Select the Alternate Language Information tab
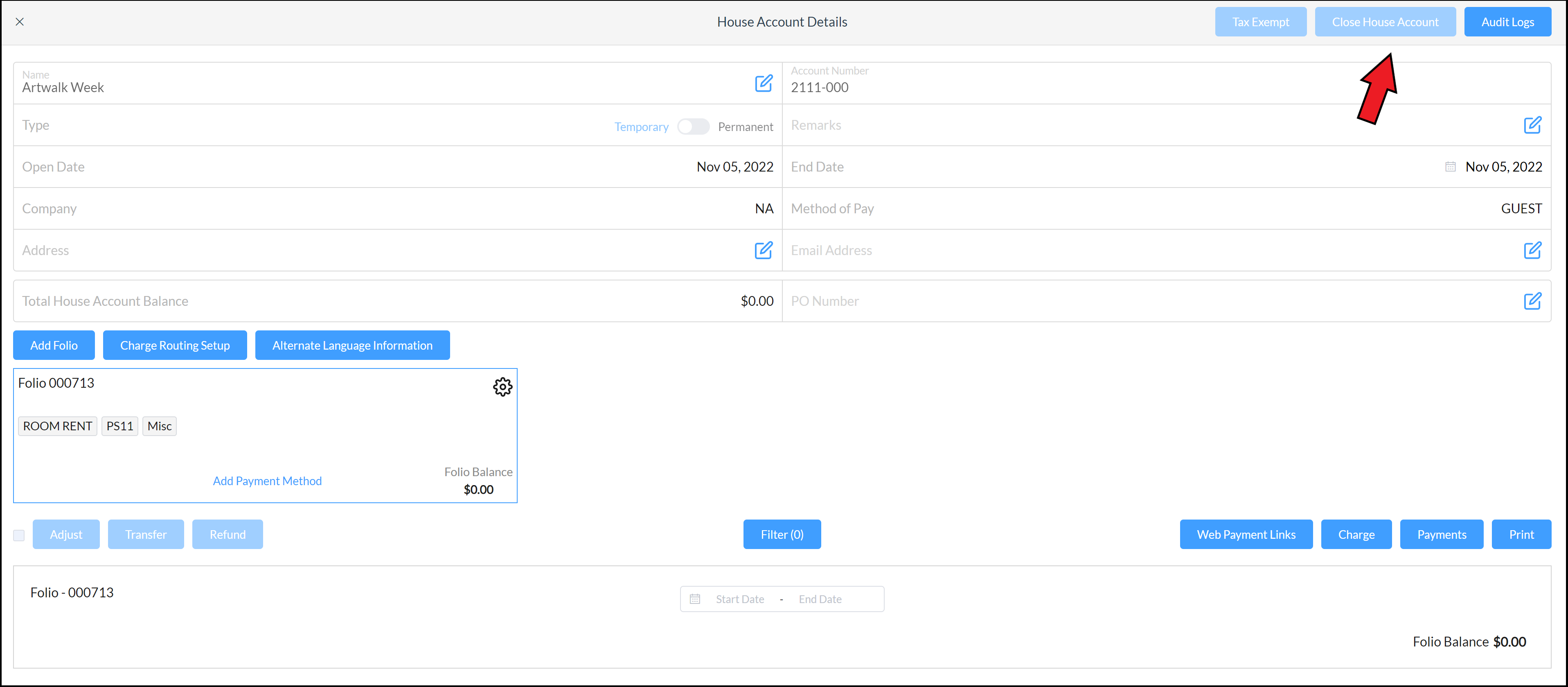The height and width of the screenshot is (687, 1568). pos(351,345)
